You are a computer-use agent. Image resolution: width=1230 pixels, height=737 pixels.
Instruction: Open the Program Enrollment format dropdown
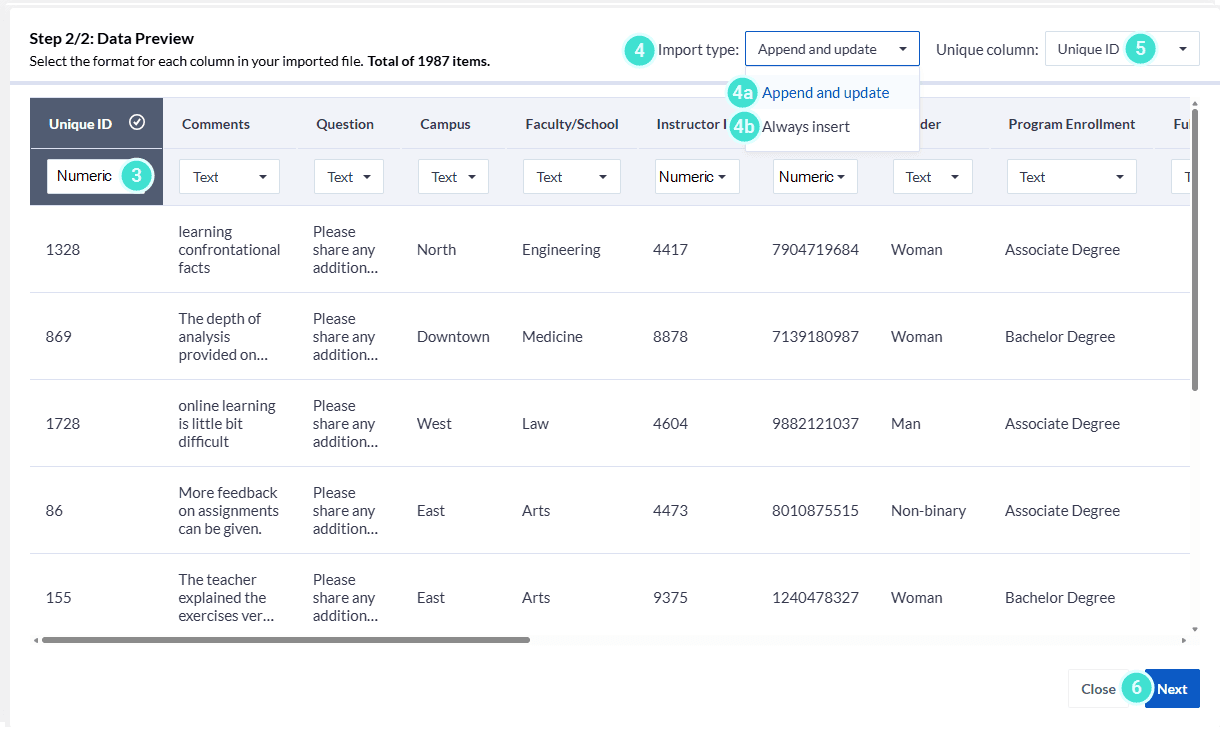[1071, 177]
